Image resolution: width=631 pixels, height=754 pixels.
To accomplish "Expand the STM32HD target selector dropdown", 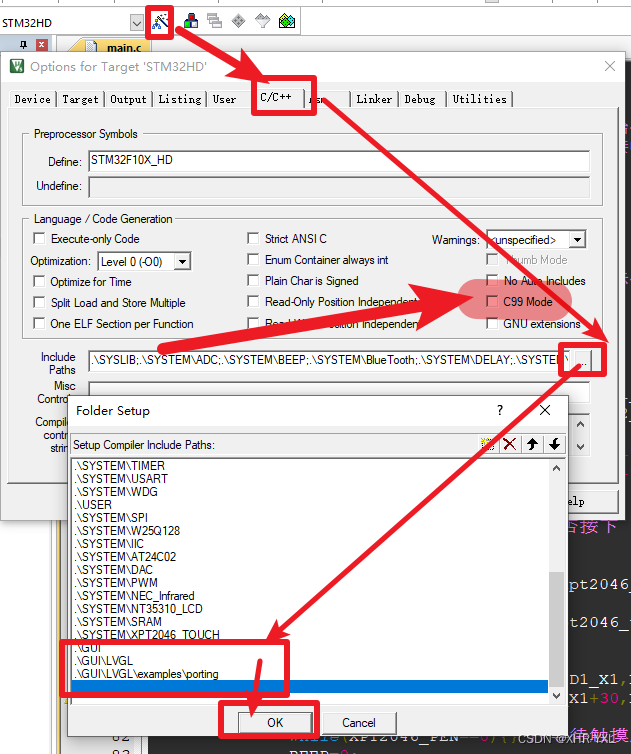I will click(137, 23).
